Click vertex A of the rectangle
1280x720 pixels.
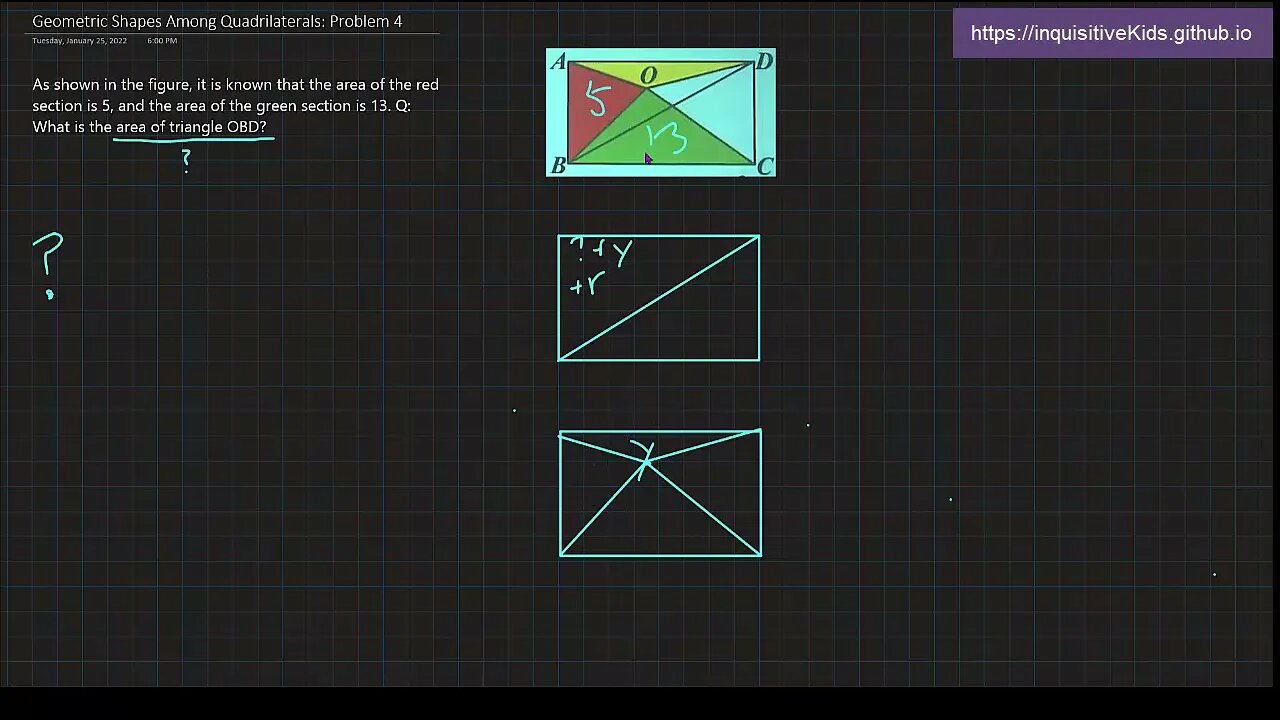click(558, 62)
